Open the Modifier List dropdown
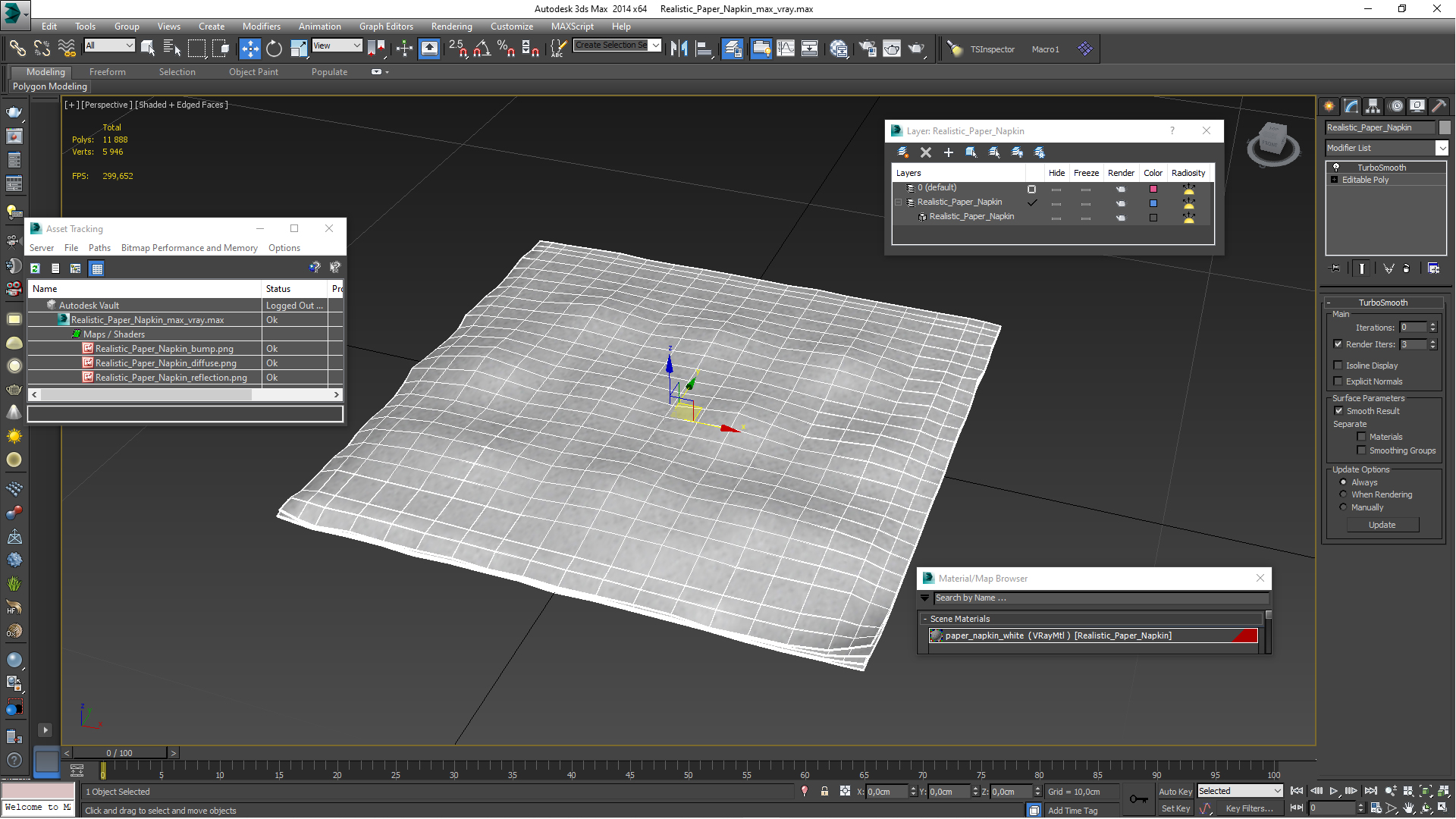This screenshot has height=819, width=1456. click(1386, 148)
